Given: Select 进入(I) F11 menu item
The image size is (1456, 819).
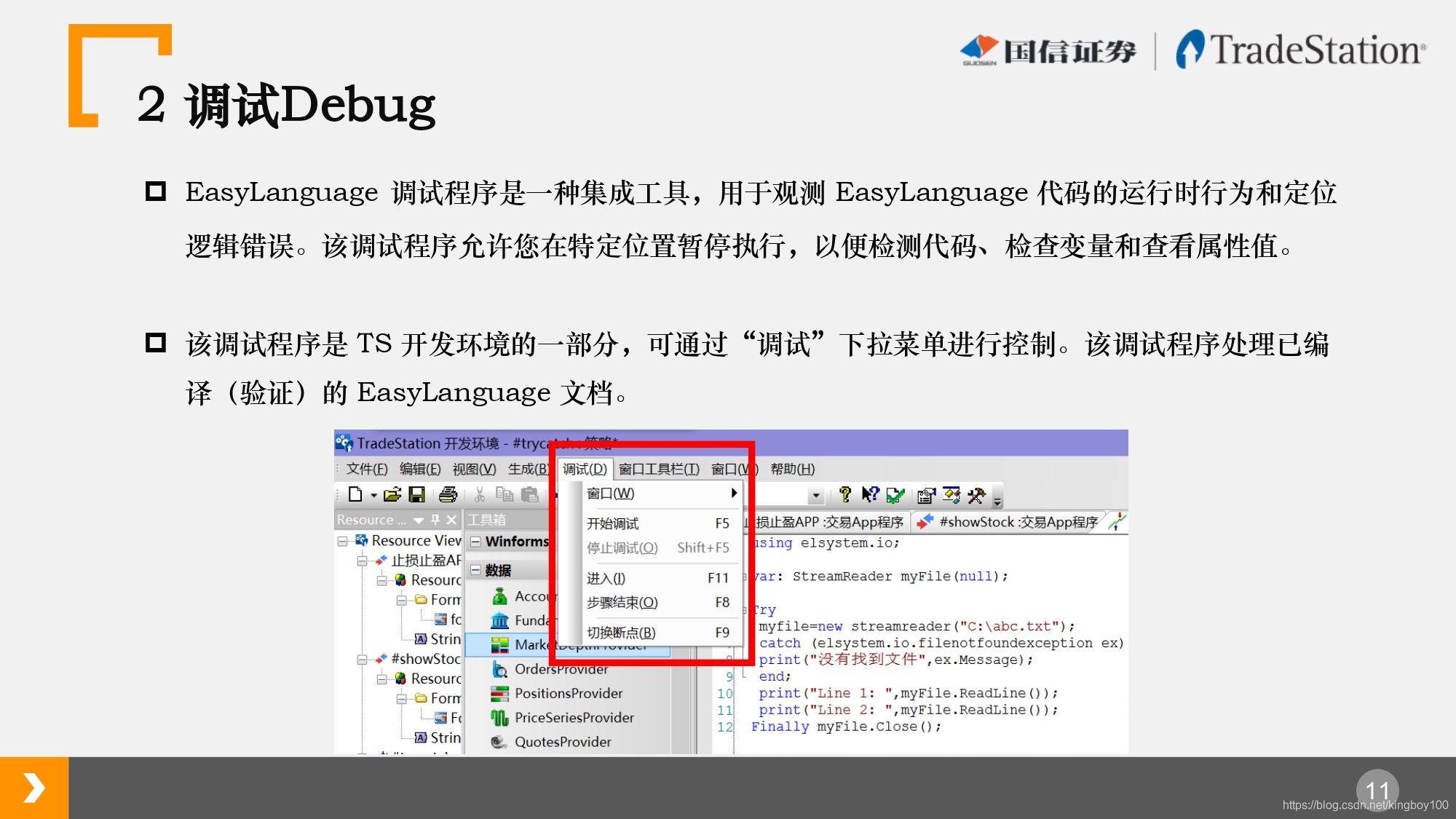Looking at the screenshot, I should click(x=662, y=578).
